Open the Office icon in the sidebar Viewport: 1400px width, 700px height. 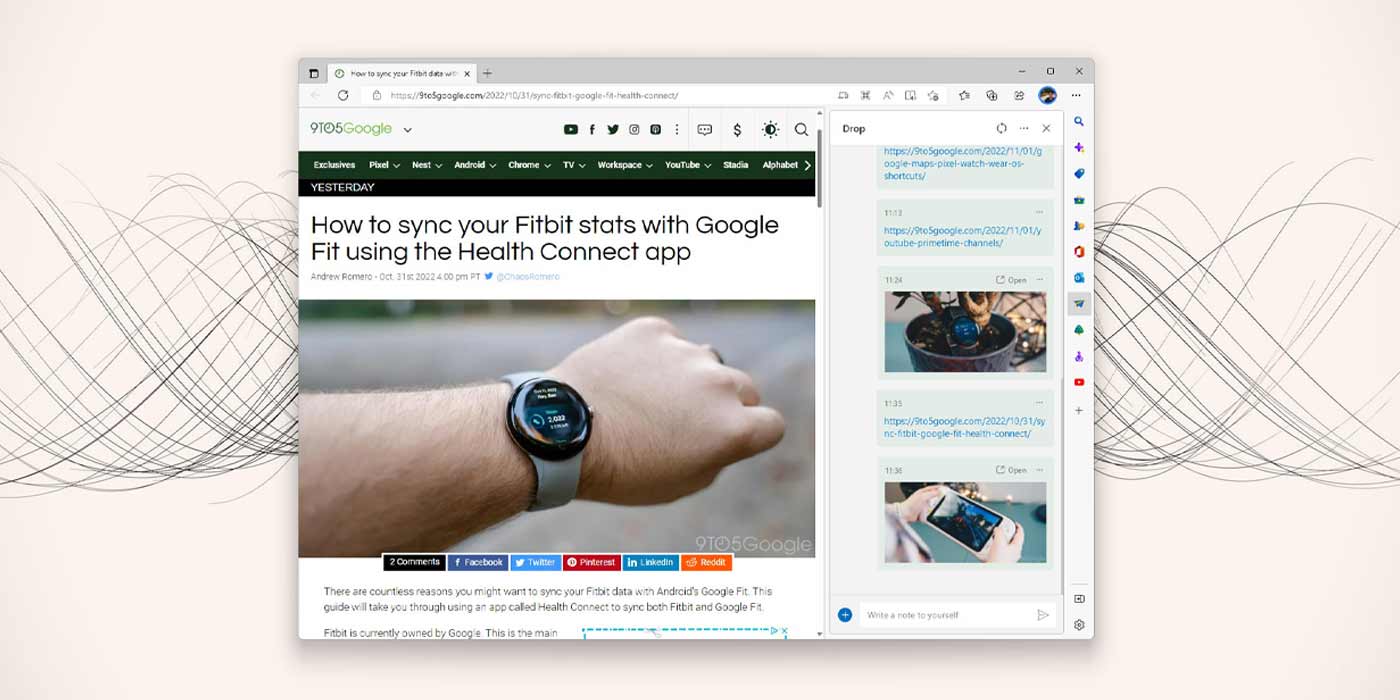[1079, 252]
